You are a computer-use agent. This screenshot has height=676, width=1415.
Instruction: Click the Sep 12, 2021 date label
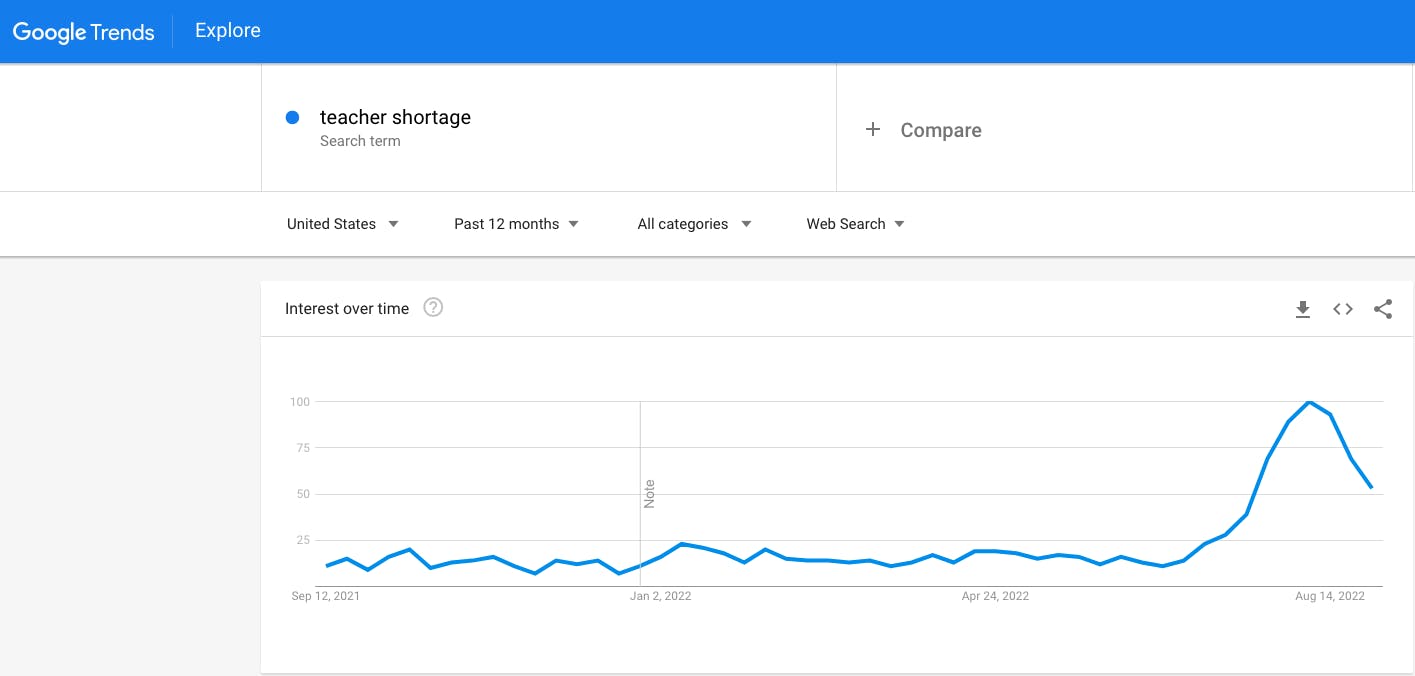click(x=326, y=596)
